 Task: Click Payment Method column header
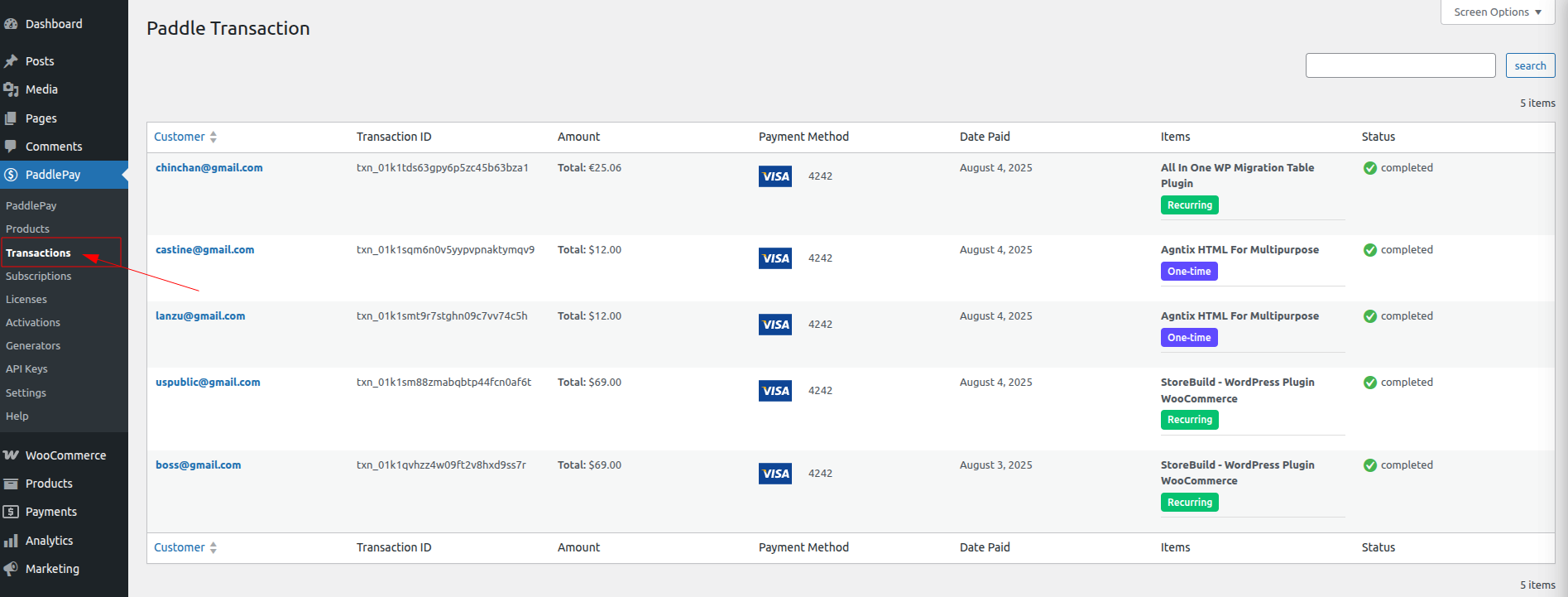803,137
